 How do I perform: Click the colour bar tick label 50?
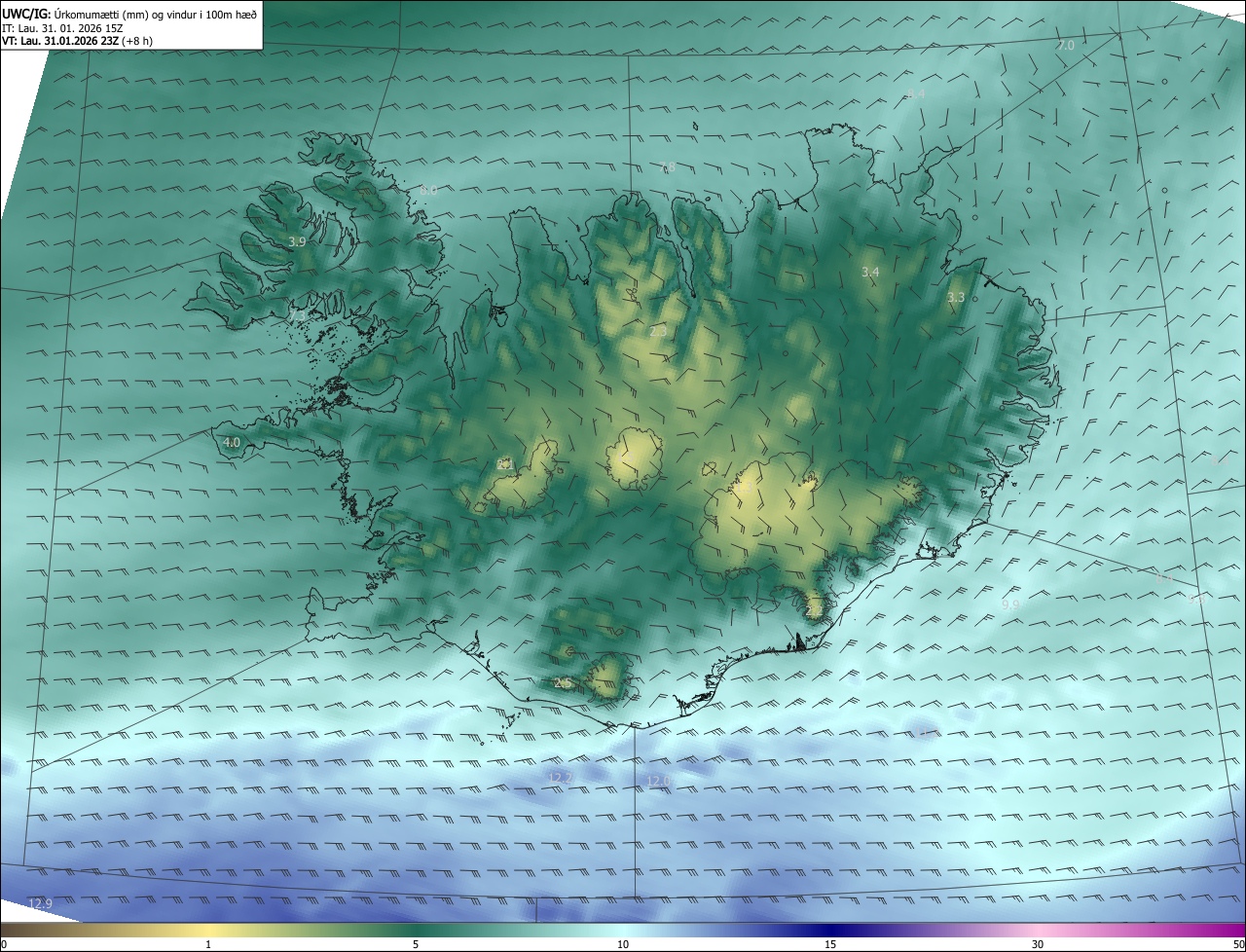1238,944
